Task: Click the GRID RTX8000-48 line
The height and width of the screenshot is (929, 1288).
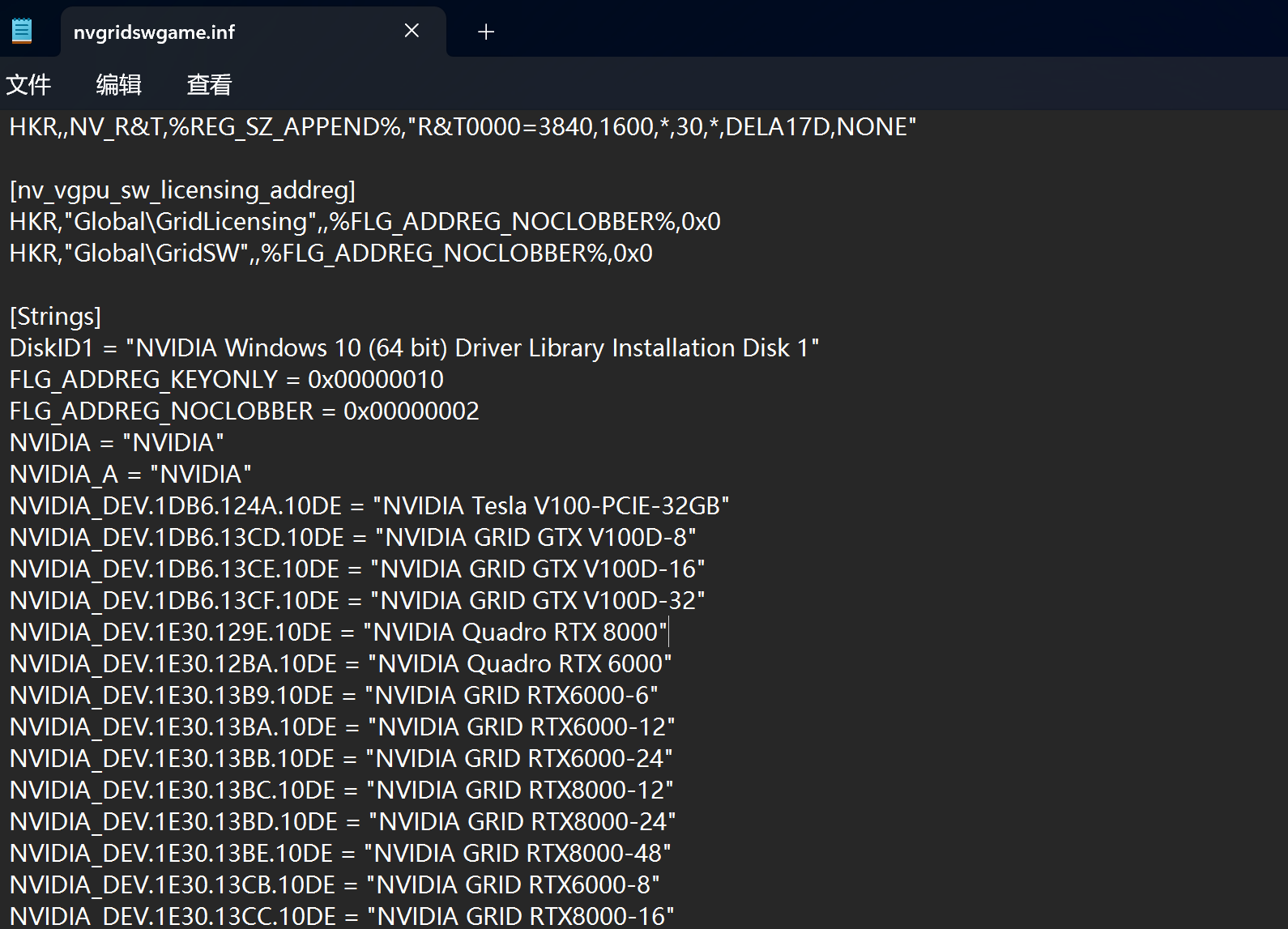Action: [340, 854]
